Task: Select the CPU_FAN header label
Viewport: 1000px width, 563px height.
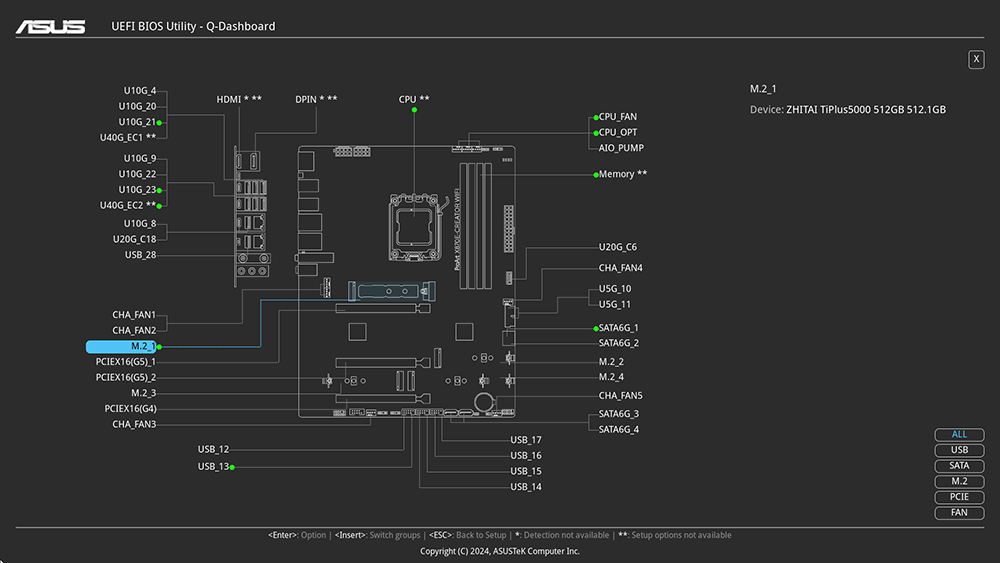Action: tap(618, 117)
